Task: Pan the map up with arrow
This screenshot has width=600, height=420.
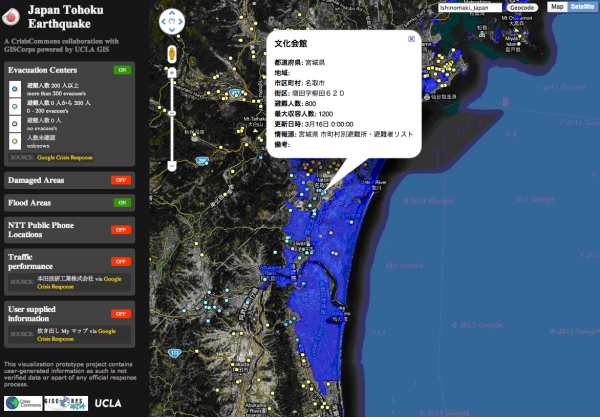Action: pos(172,13)
